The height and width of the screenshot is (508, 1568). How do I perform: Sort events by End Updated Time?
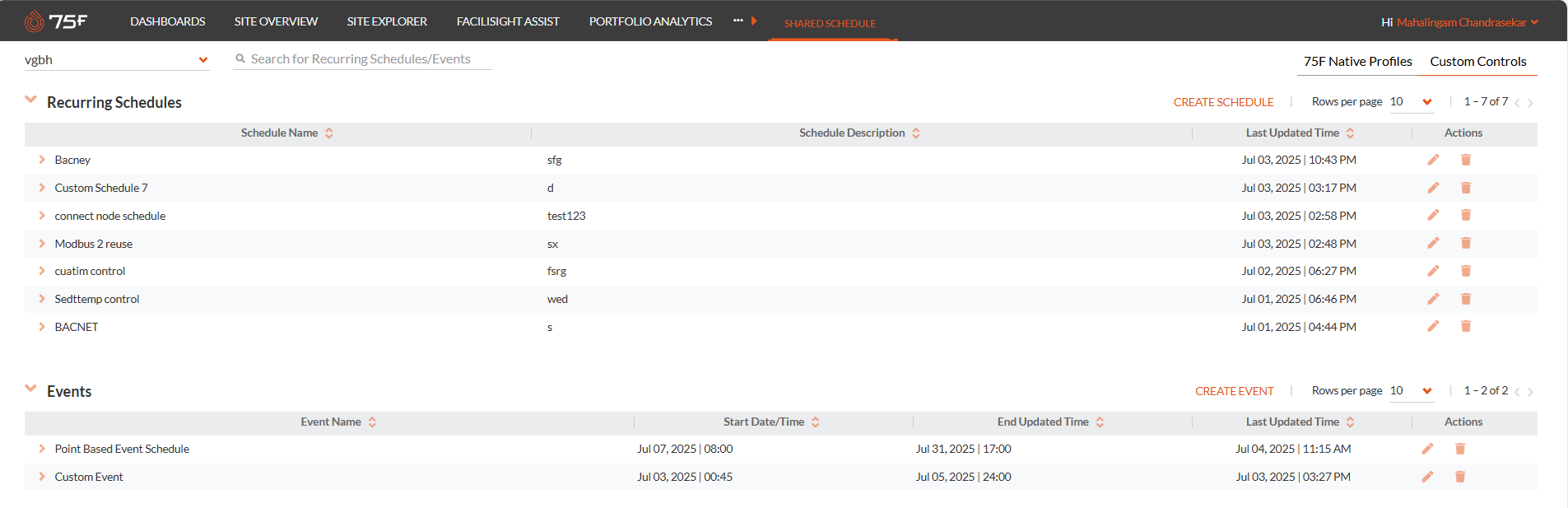tap(1100, 422)
